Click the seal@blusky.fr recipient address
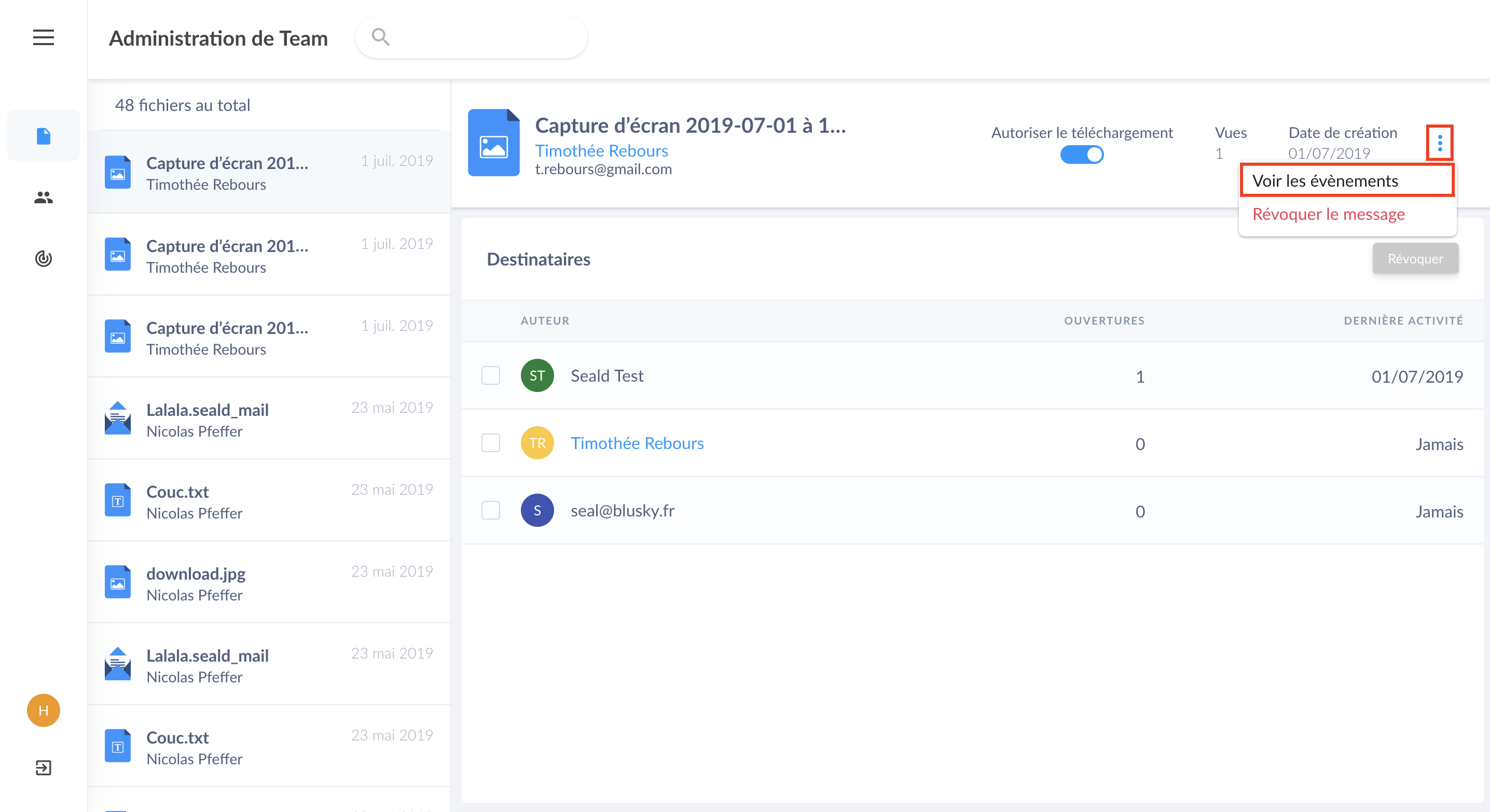The height and width of the screenshot is (812, 1490). [623, 510]
